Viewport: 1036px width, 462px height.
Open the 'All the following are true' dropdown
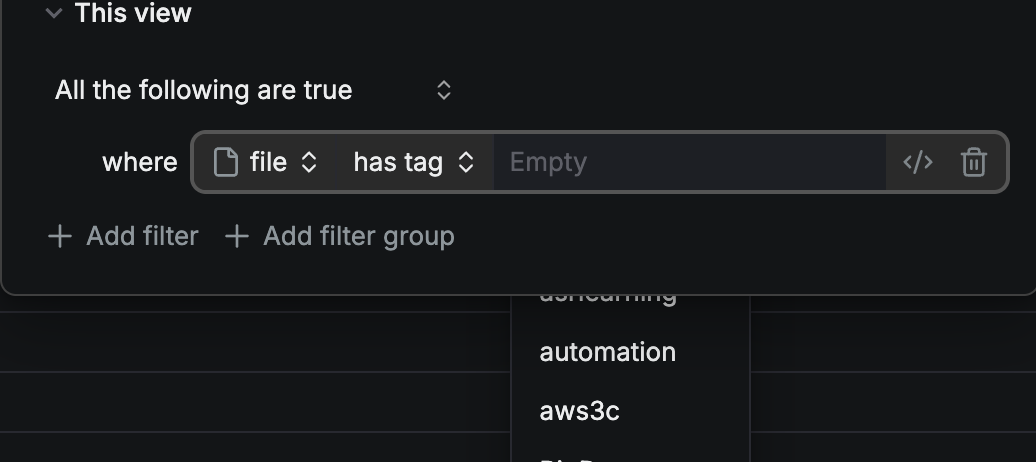pos(204,90)
